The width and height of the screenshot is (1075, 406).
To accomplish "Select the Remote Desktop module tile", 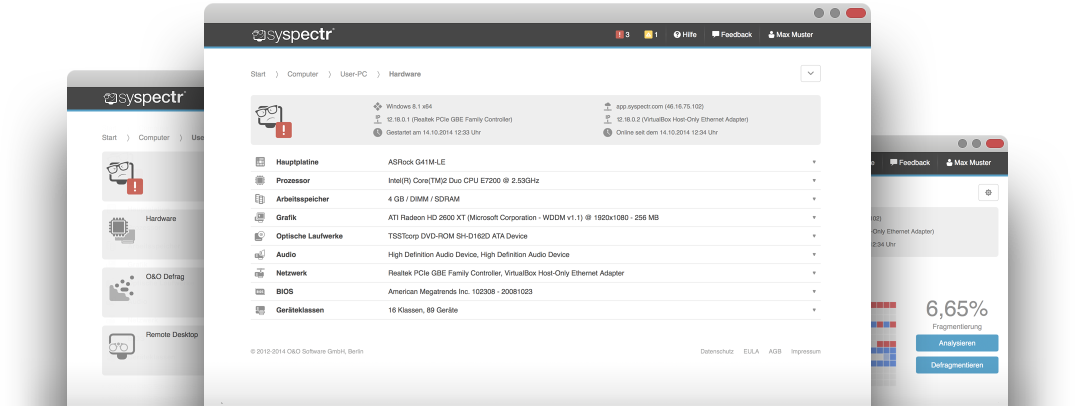I will pos(150,347).
